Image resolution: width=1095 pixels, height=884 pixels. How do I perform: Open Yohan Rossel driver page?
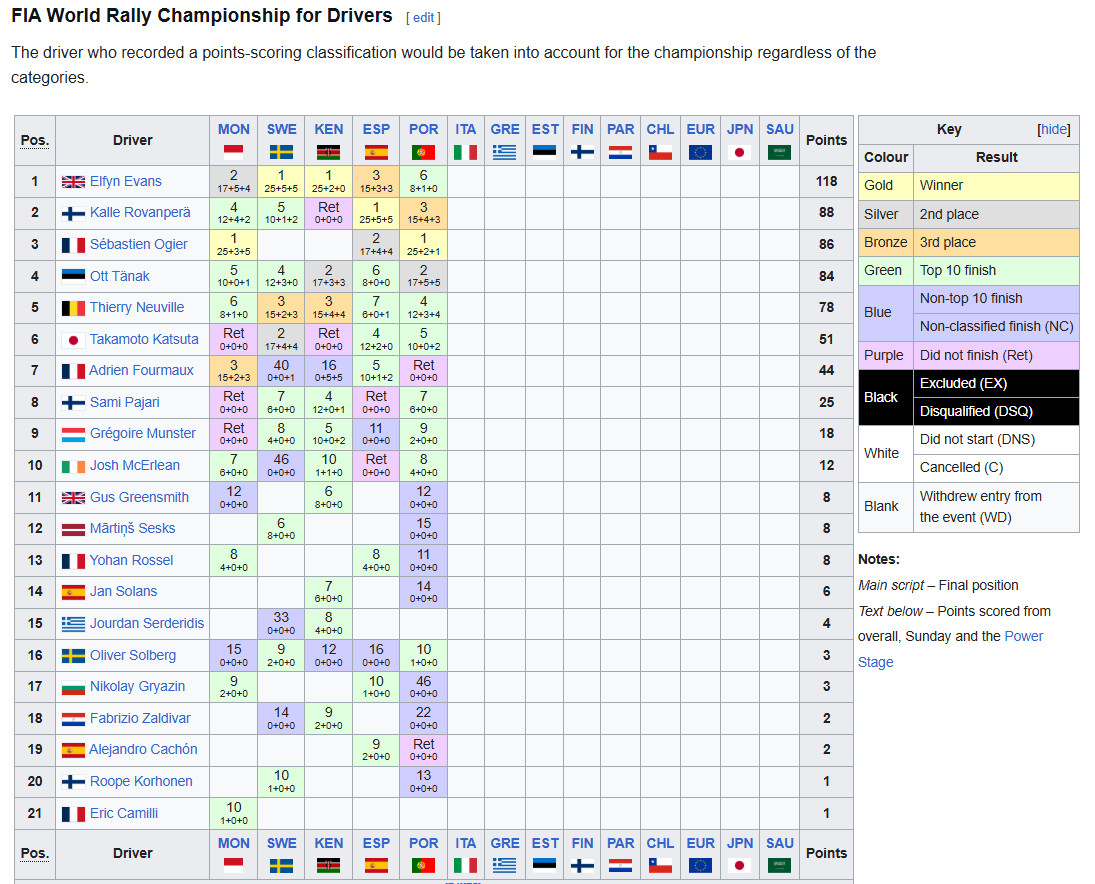click(131, 560)
